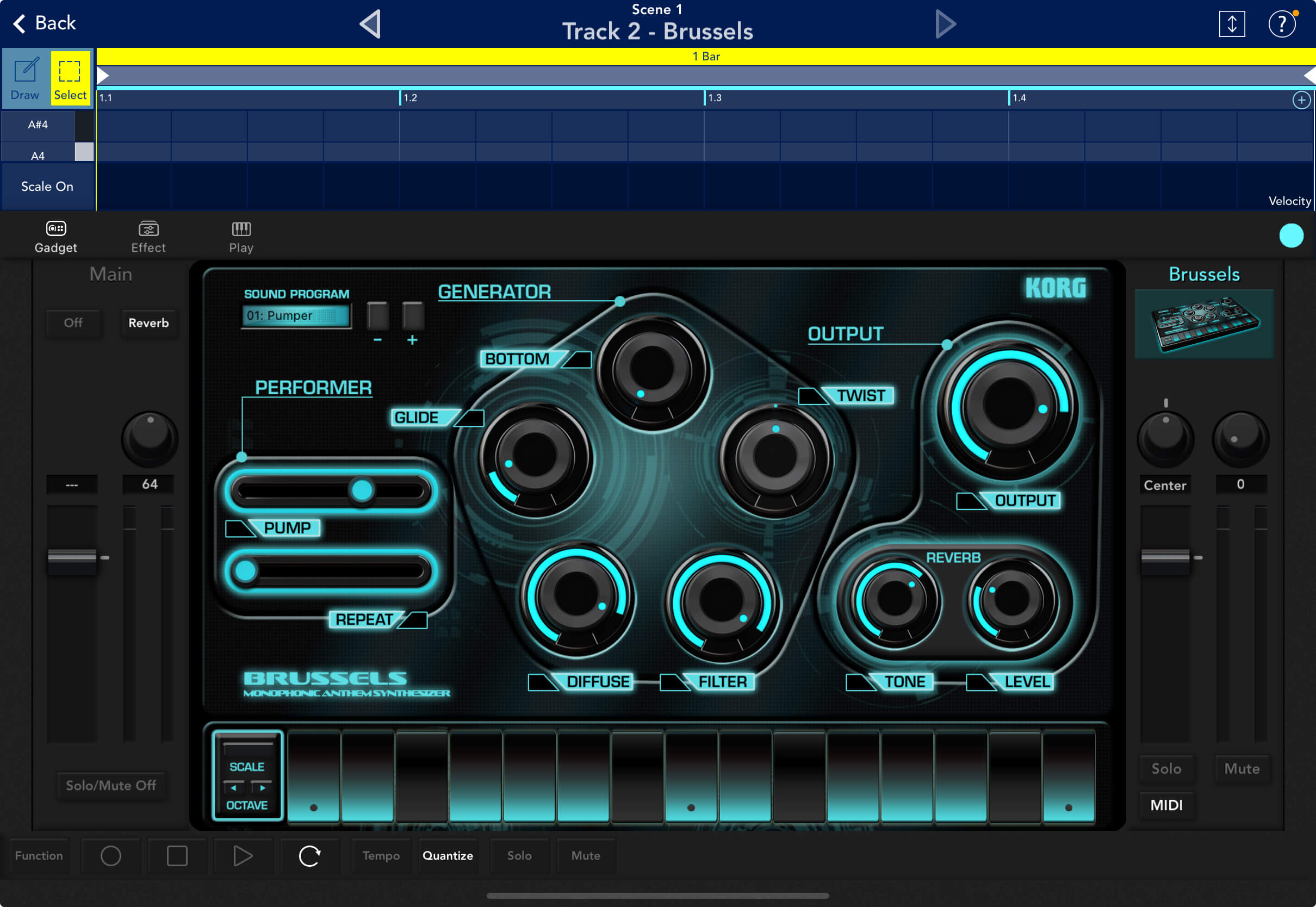Add a bar with the plus icon

[x=1301, y=100]
